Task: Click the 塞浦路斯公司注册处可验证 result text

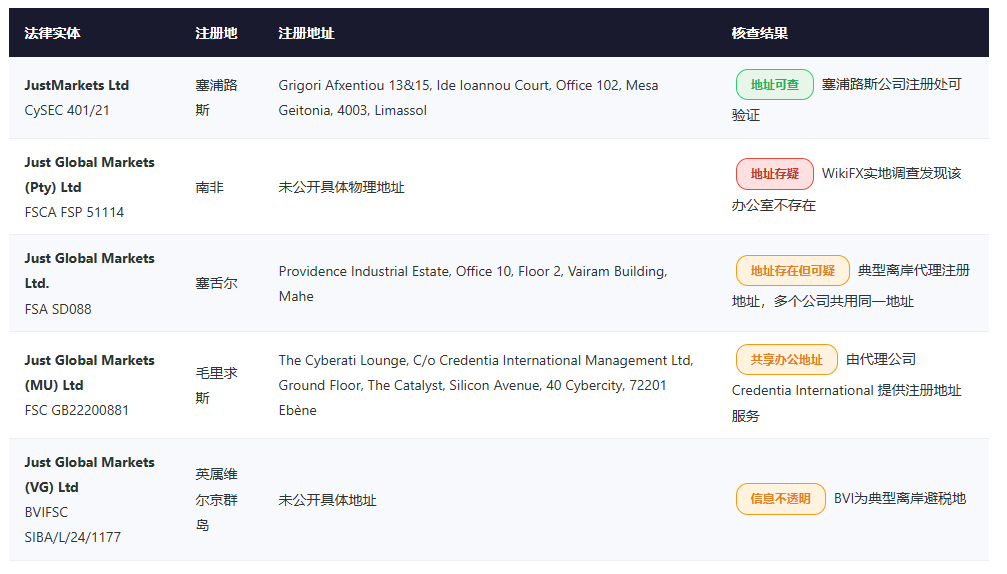Action: [x=846, y=100]
